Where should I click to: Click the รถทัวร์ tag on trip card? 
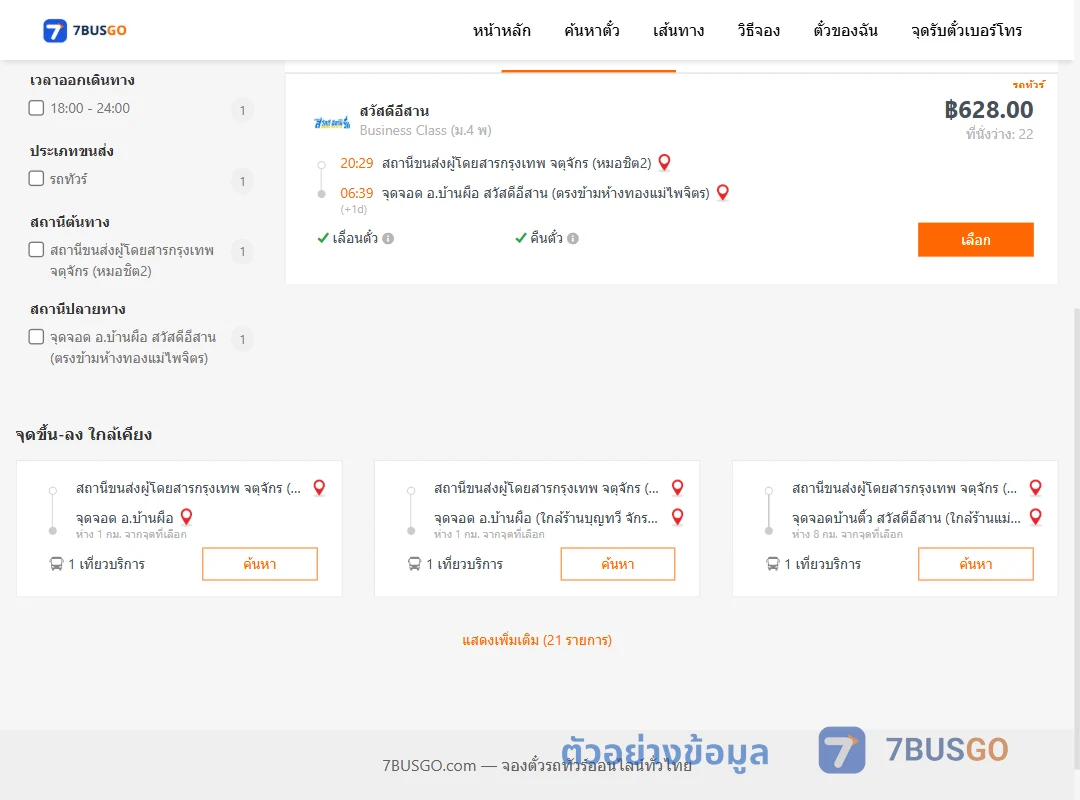[x=1028, y=85]
